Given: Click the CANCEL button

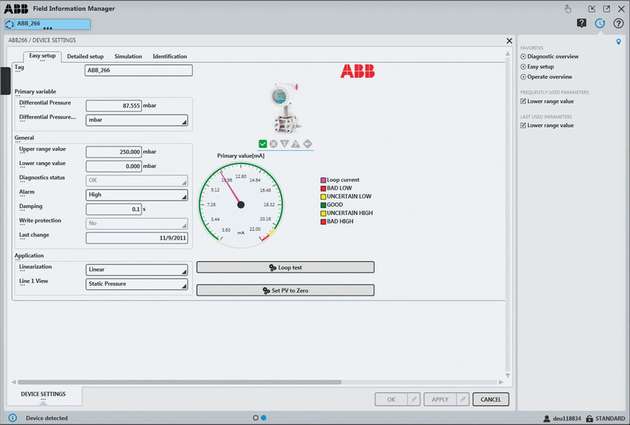Looking at the screenshot, I should [x=491, y=399].
